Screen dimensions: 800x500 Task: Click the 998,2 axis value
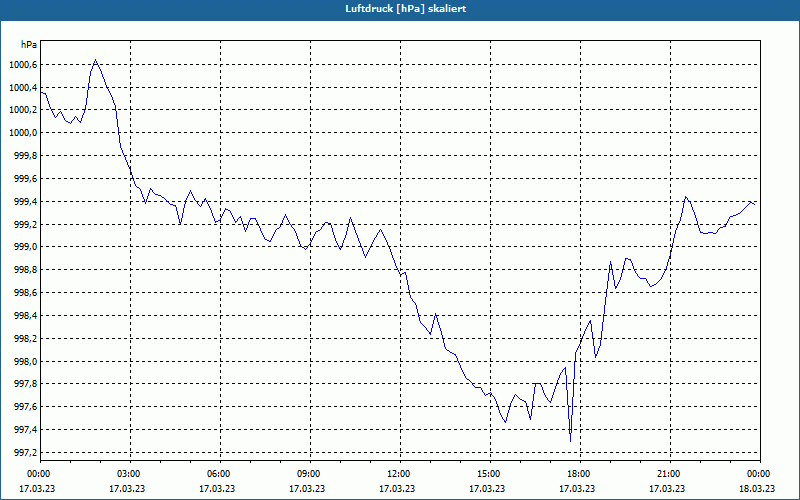click(26, 339)
